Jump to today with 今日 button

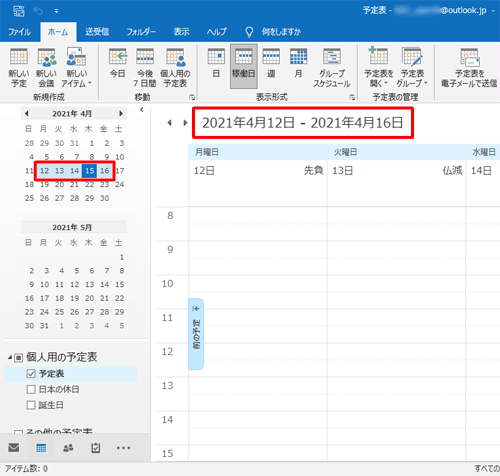pyautogui.click(x=117, y=64)
